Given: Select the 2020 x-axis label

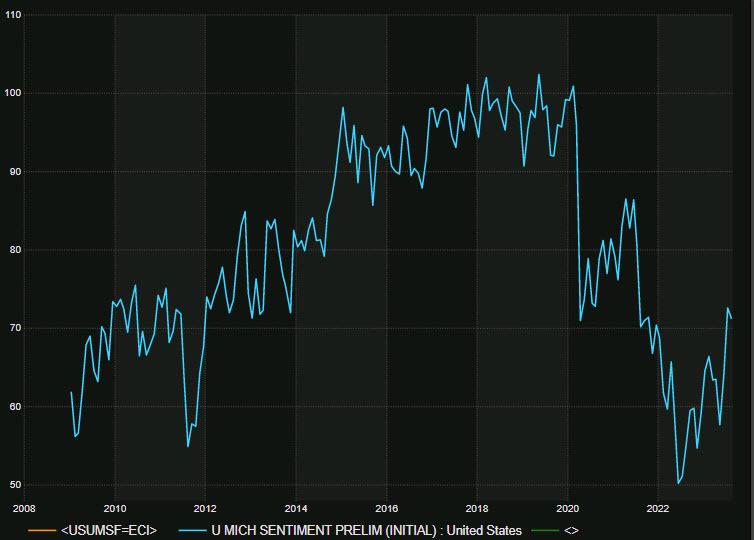Looking at the screenshot, I should (x=567, y=509).
